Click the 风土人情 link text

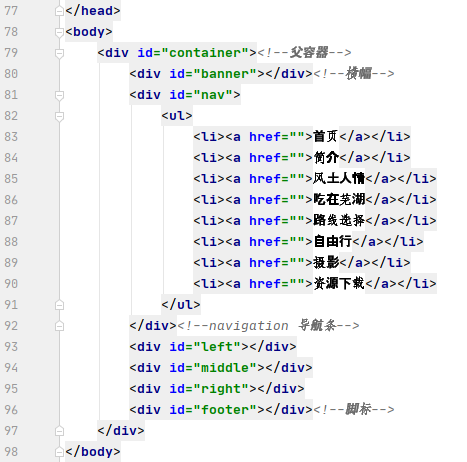tap(339, 178)
